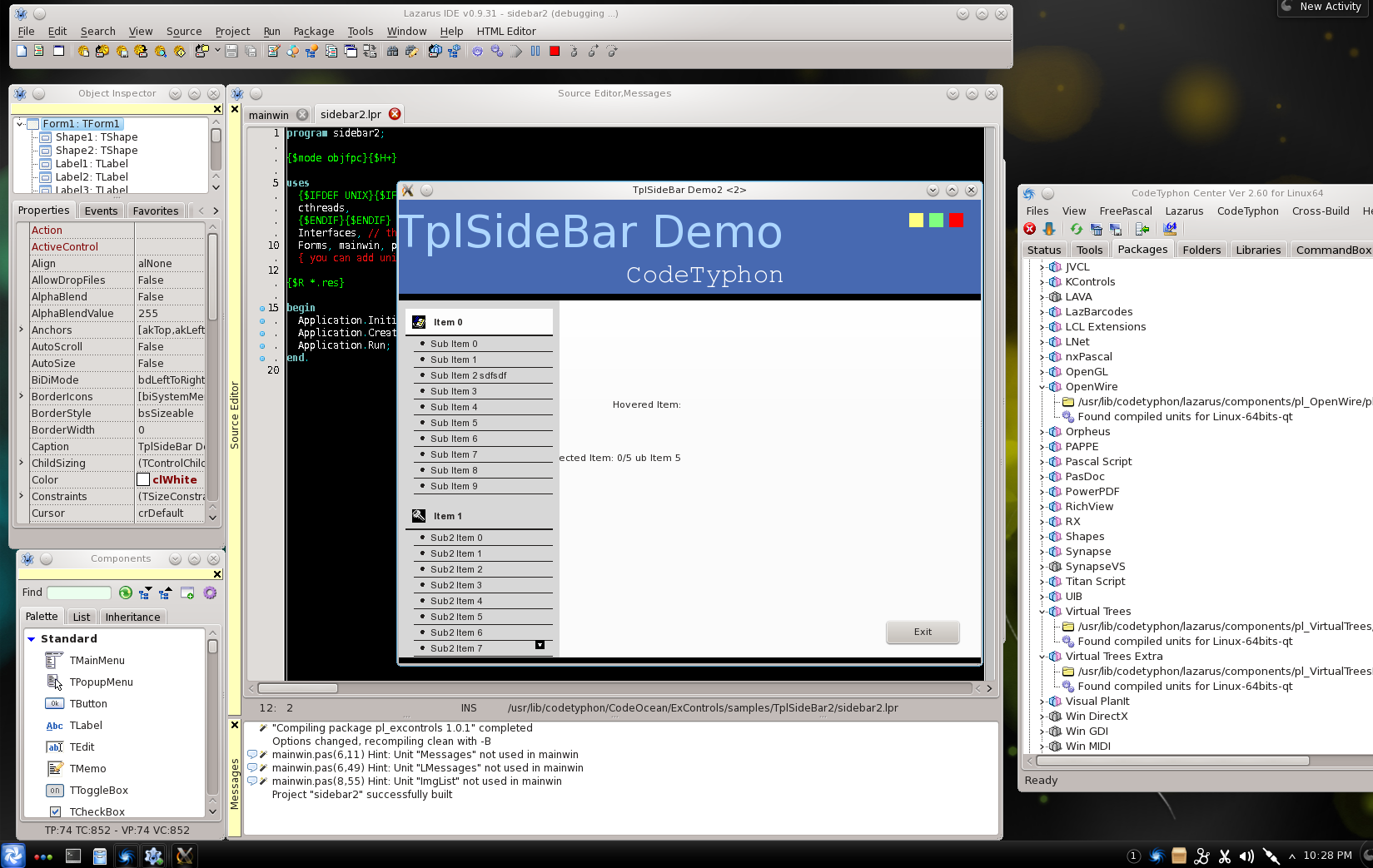Switch to Inheritance tab in Components

(132, 617)
